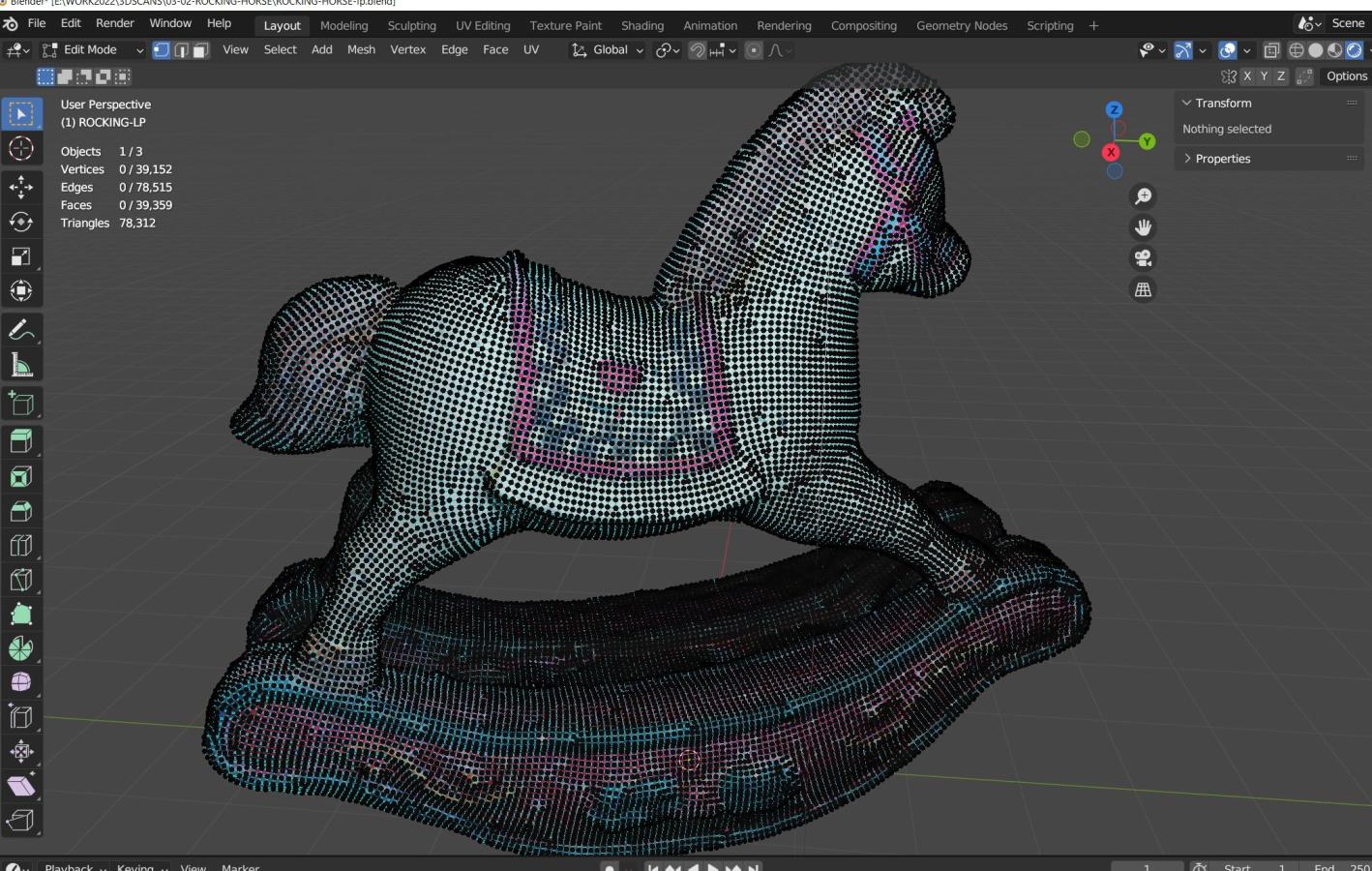Choose the Rotate tool
Image resolution: width=1372 pixels, height=871 pixels.
[x=21, y=222]
